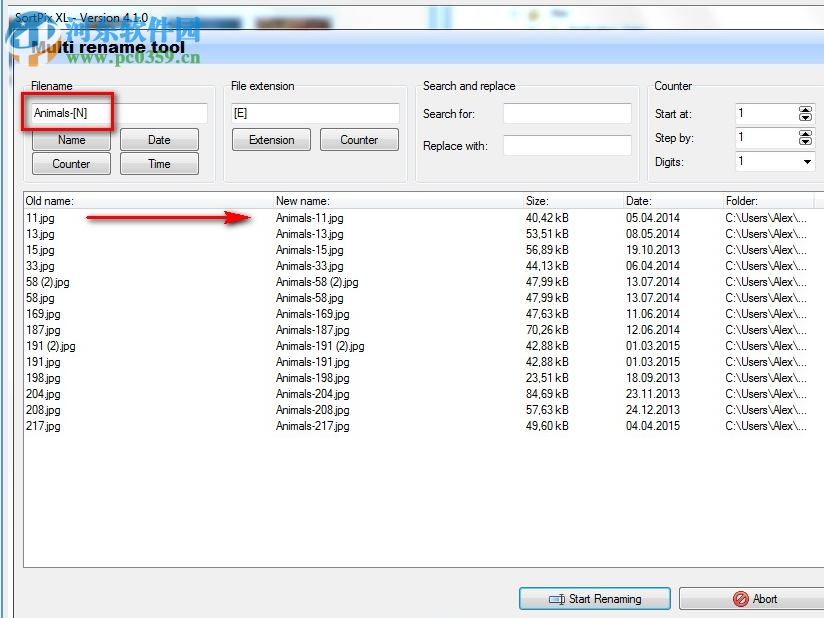Click Start Renaming button

tap(595, 599)
